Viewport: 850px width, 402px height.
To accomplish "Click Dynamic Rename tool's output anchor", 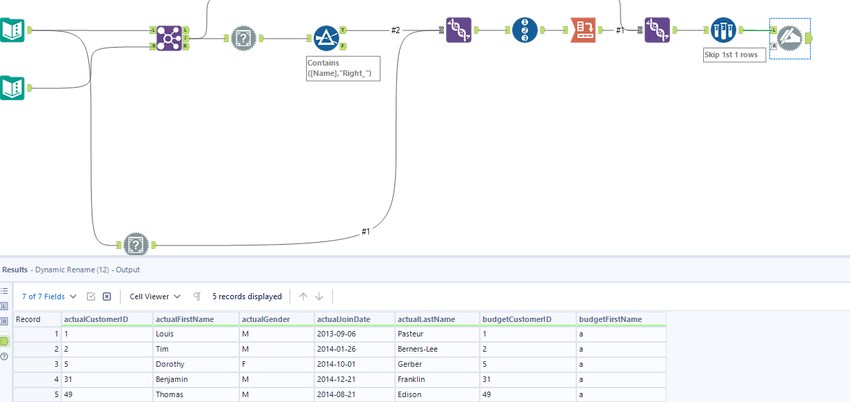I will click(x=809, y=38).
